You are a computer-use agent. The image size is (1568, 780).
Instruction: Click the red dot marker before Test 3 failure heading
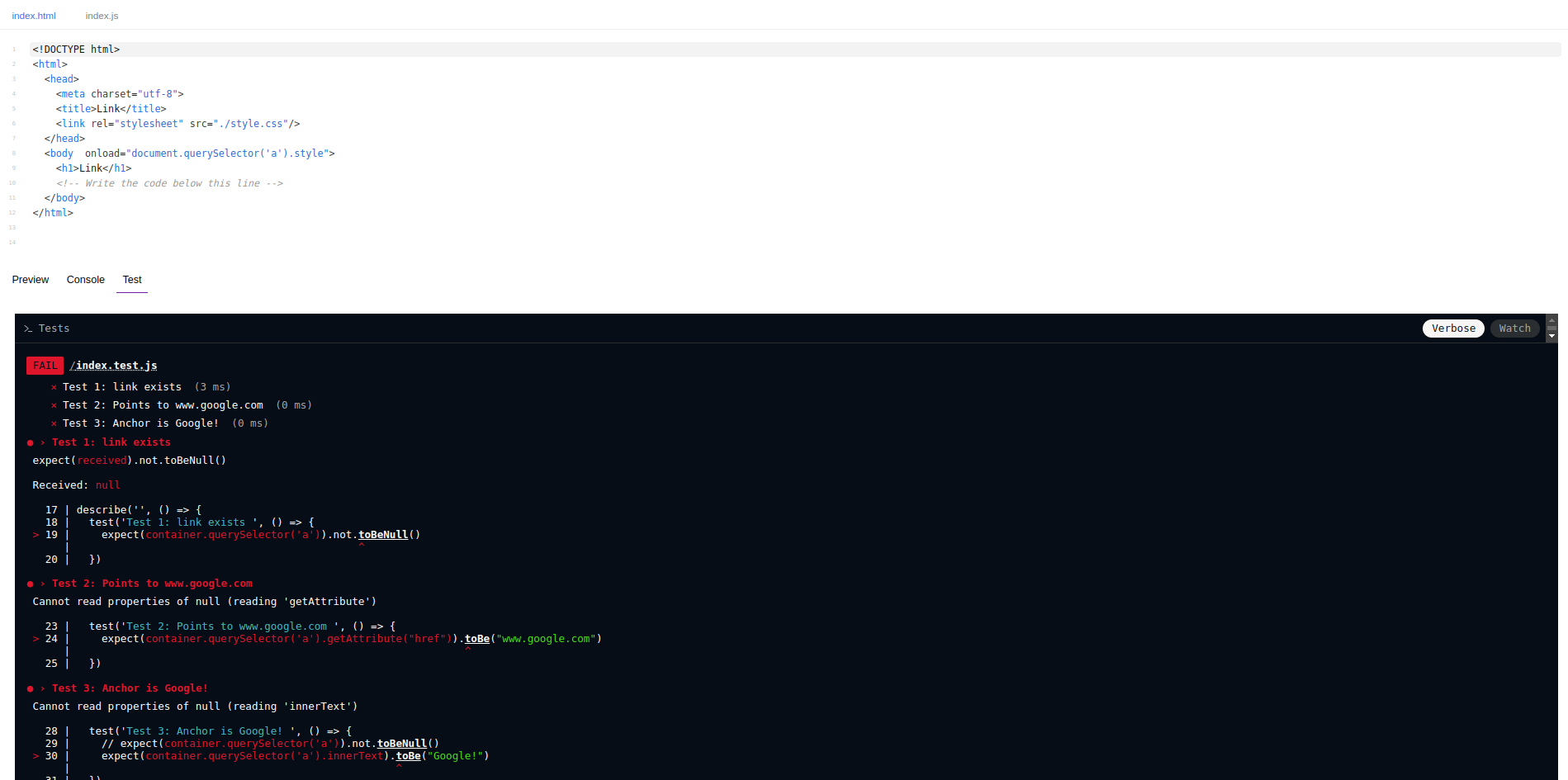(31, 688)
